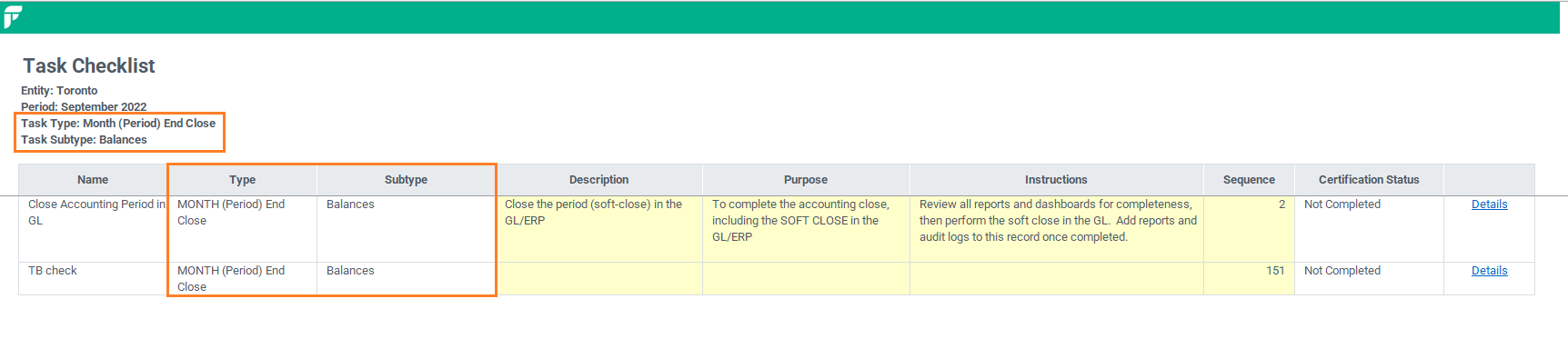Select the 'TB check' name cell
Screen dimensions: 1568x359
coord(93,279)
